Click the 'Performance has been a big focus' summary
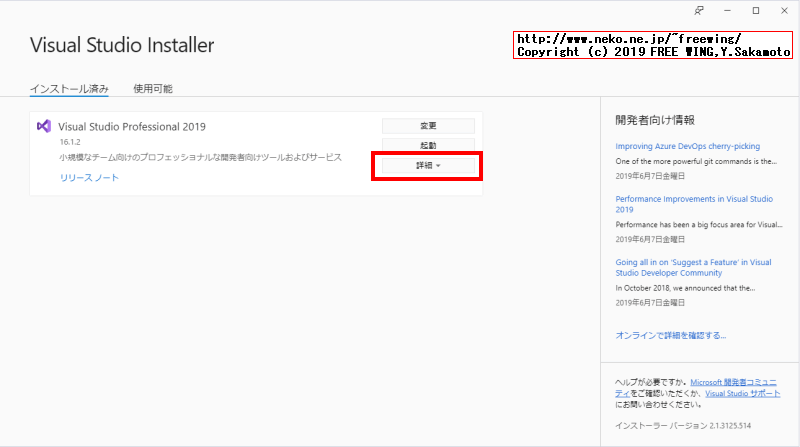Screen dimensions: 800x447 (698, 225)
